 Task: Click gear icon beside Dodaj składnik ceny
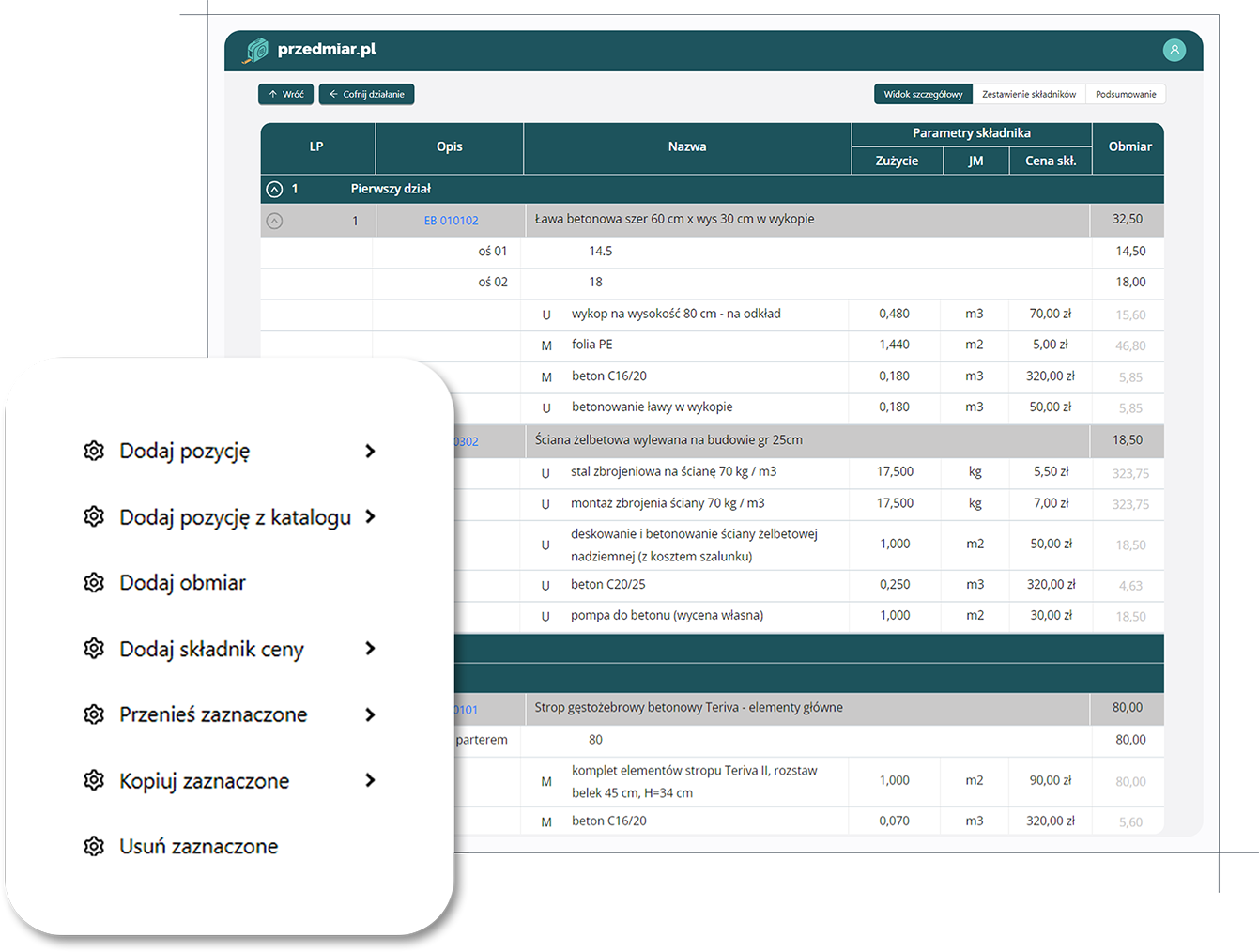[94, 649]
